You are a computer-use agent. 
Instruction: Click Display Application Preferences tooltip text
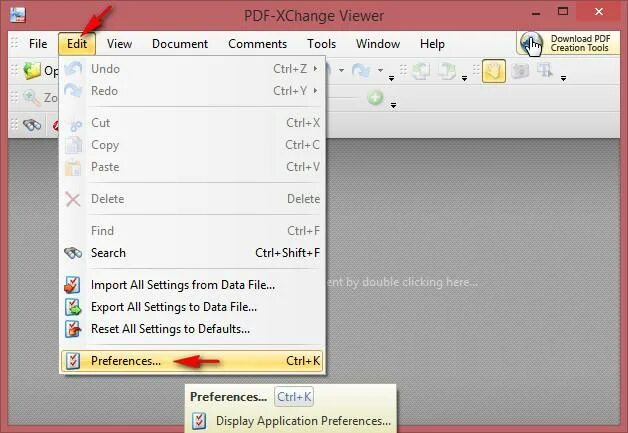(303, 421)
